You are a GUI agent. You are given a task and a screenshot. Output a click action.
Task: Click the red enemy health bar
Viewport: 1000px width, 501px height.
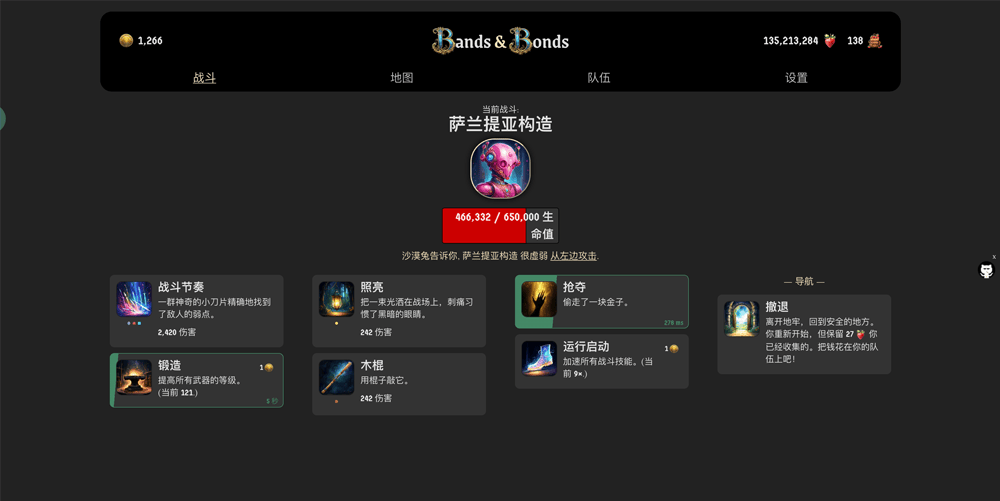point(500,226)
